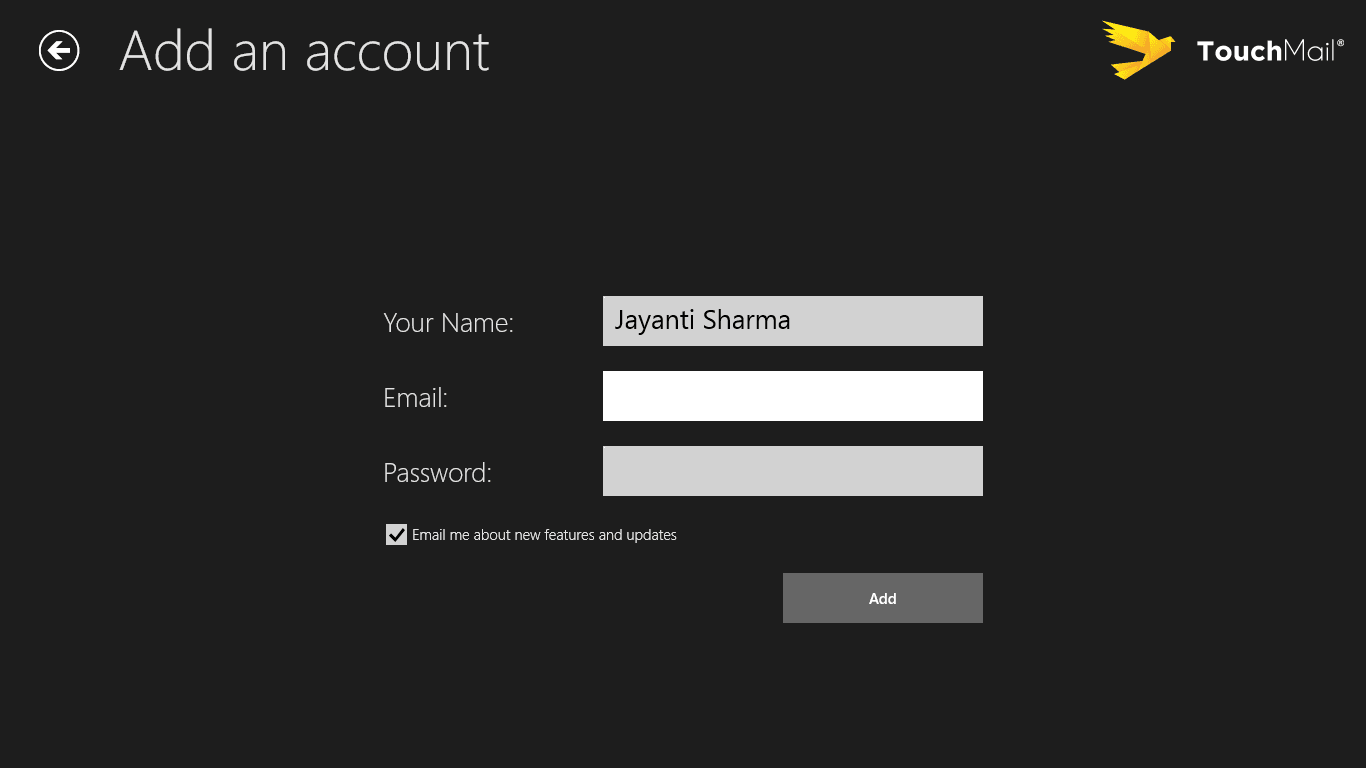Click the TouchMail wordmark text

[x=1266, y=51]
